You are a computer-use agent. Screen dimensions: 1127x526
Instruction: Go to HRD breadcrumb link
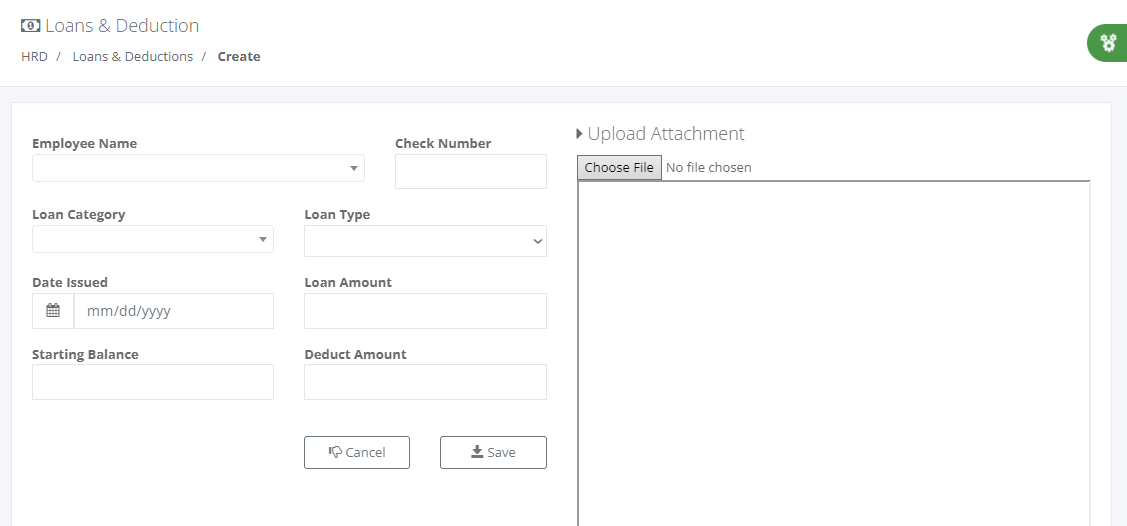(34, 56)
